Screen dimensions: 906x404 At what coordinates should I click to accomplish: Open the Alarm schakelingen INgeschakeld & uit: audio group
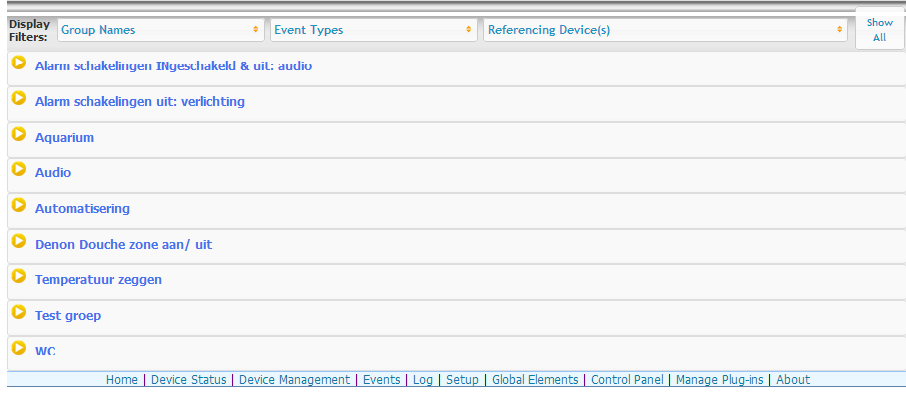(173, 66)
